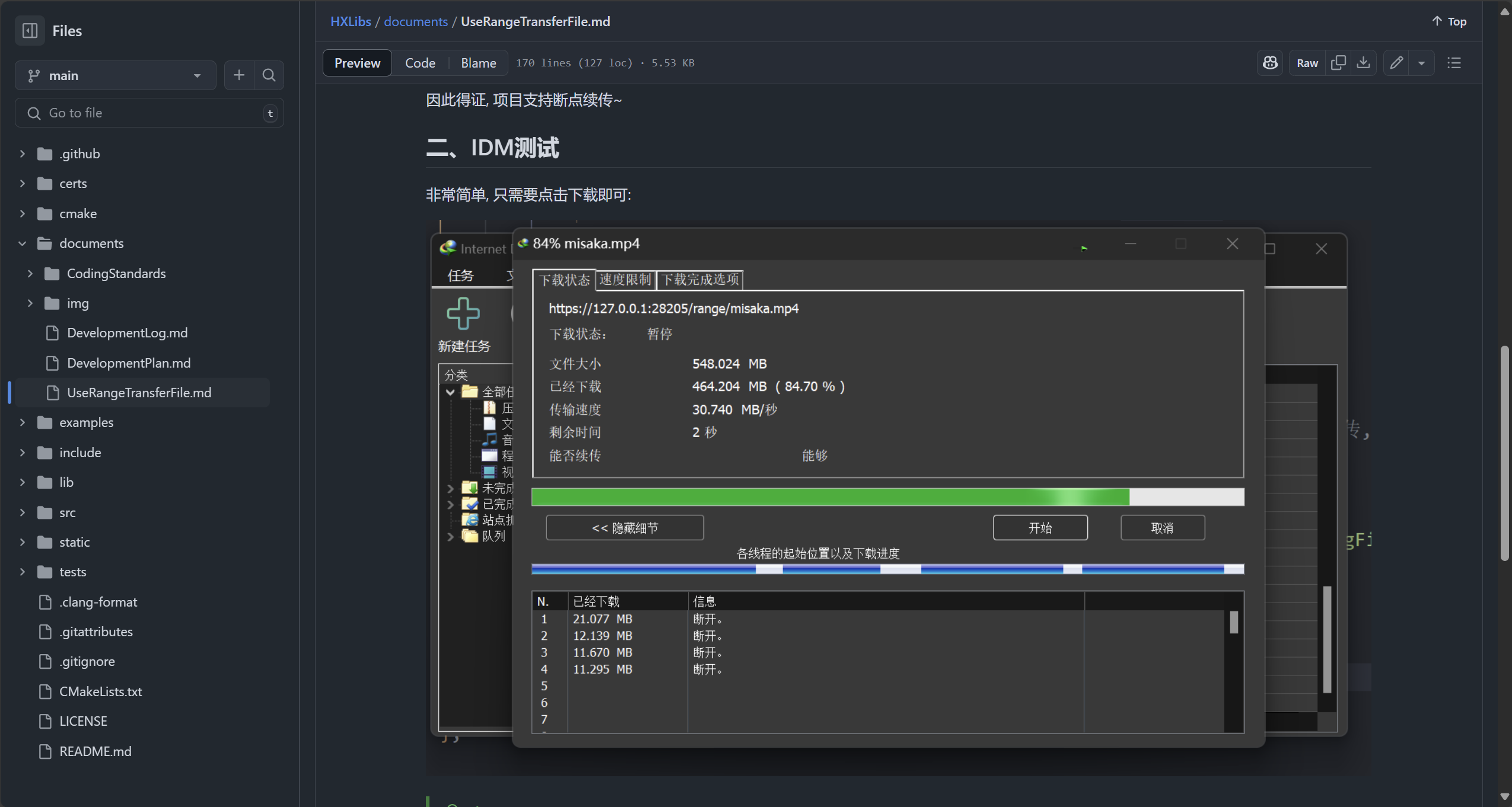Collapse the Files side panel icon

(x=30, y=31)
